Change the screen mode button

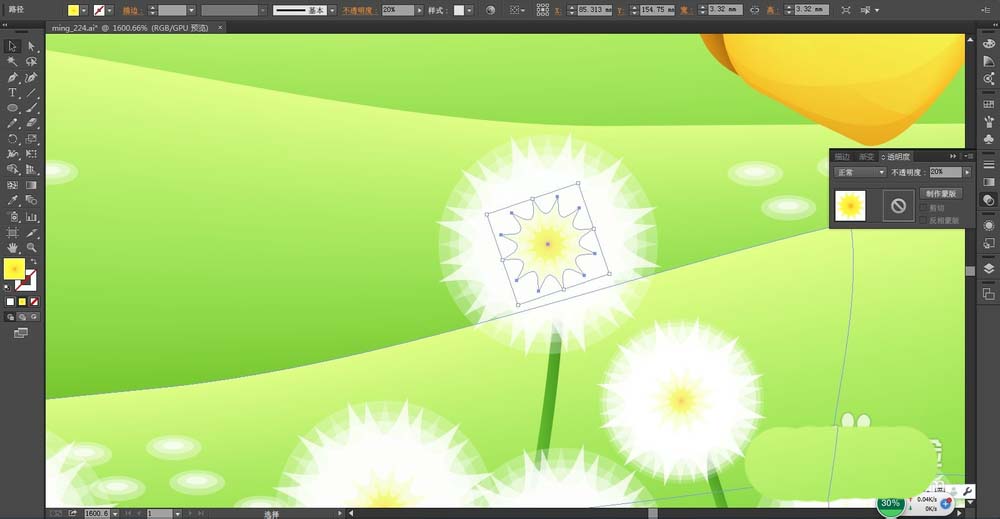21,333
